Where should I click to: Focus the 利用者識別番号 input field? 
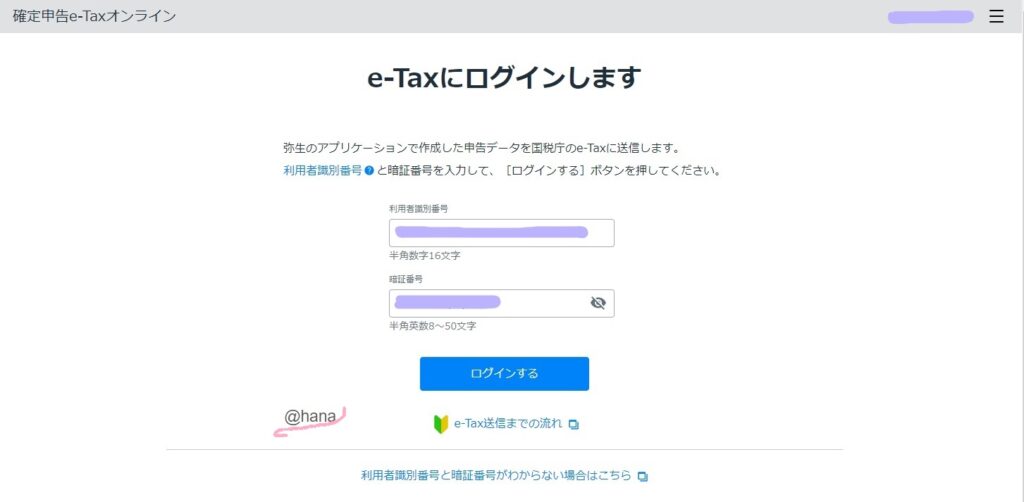(x=502, y=233)
